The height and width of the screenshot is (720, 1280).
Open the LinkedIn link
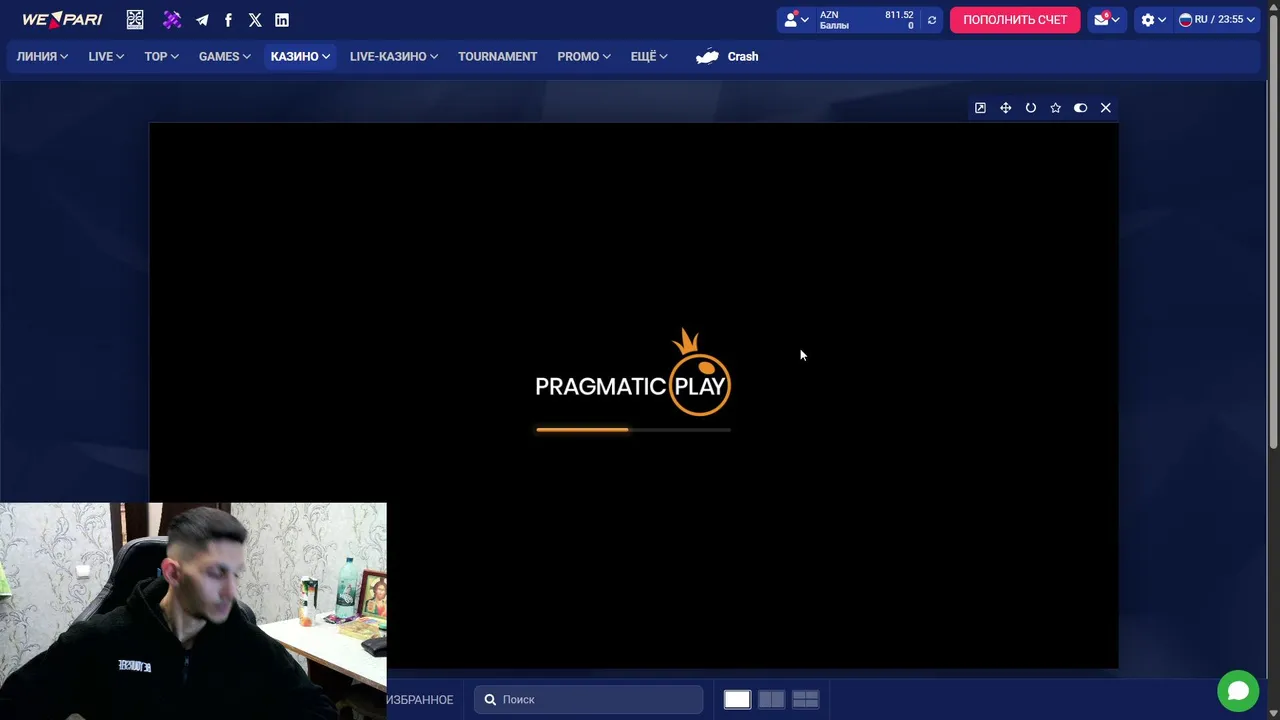(282, 20)
